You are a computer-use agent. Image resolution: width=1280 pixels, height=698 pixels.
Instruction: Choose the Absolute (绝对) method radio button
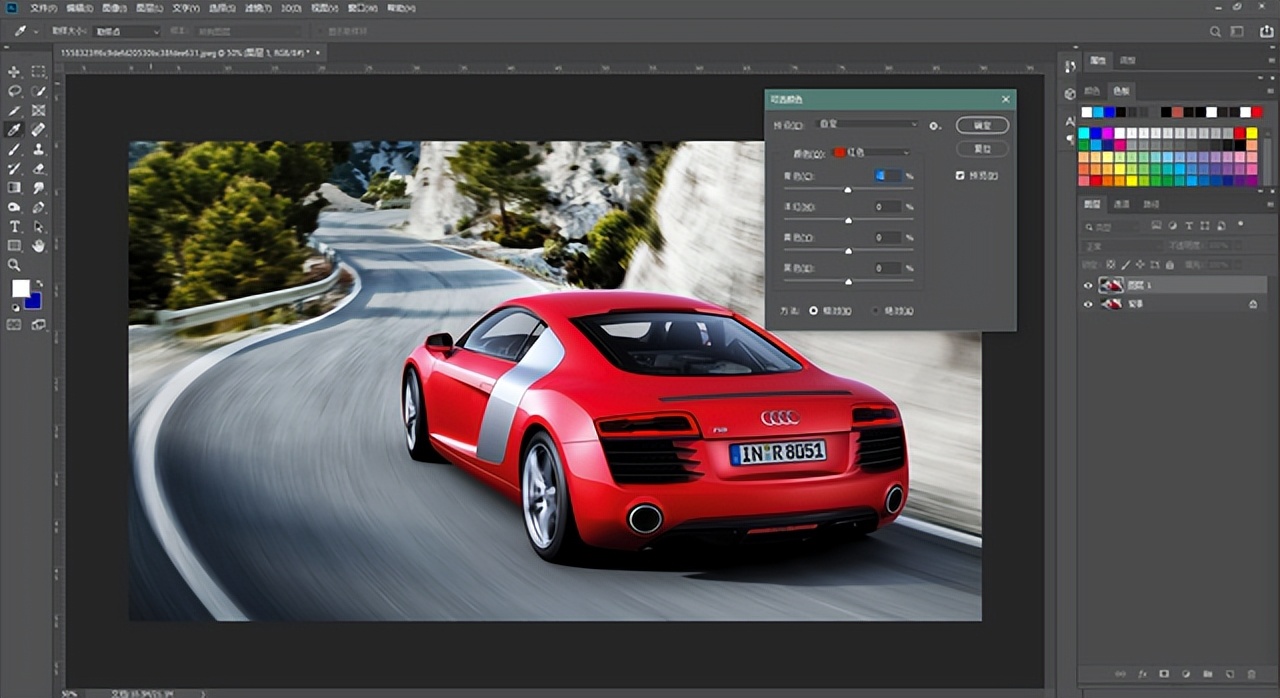click(875, 311)
